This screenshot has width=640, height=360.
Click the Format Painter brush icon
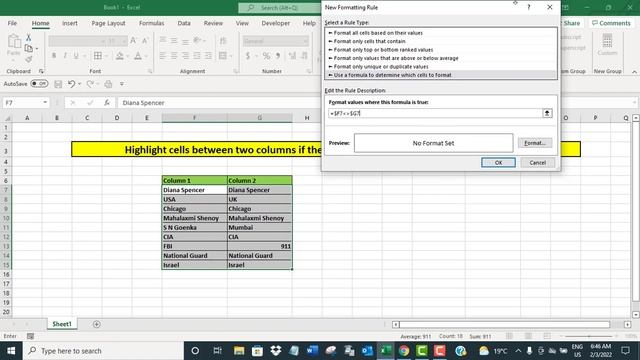point(29,60)
